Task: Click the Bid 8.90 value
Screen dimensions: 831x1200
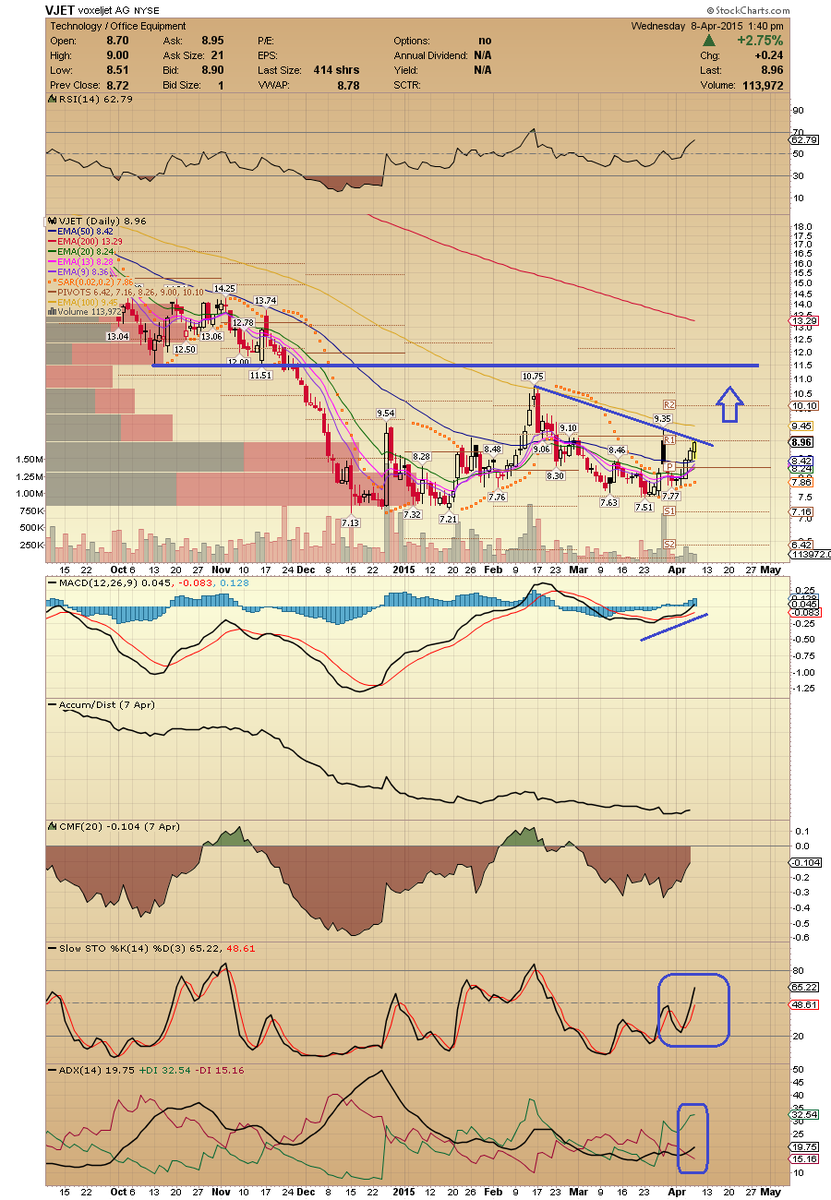Action: point(214,71)
